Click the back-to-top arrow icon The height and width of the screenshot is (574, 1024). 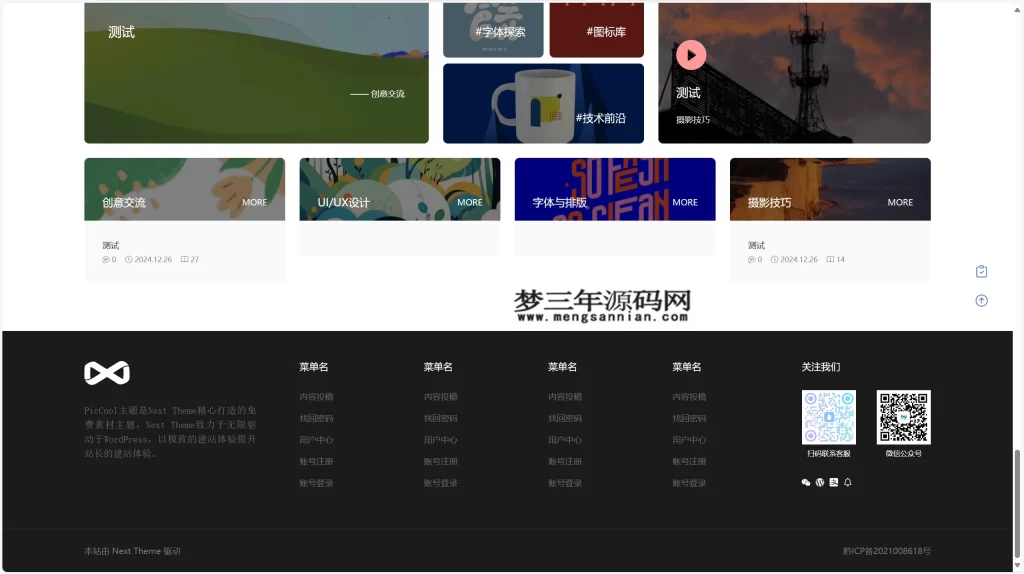click(x=981, y=301)
